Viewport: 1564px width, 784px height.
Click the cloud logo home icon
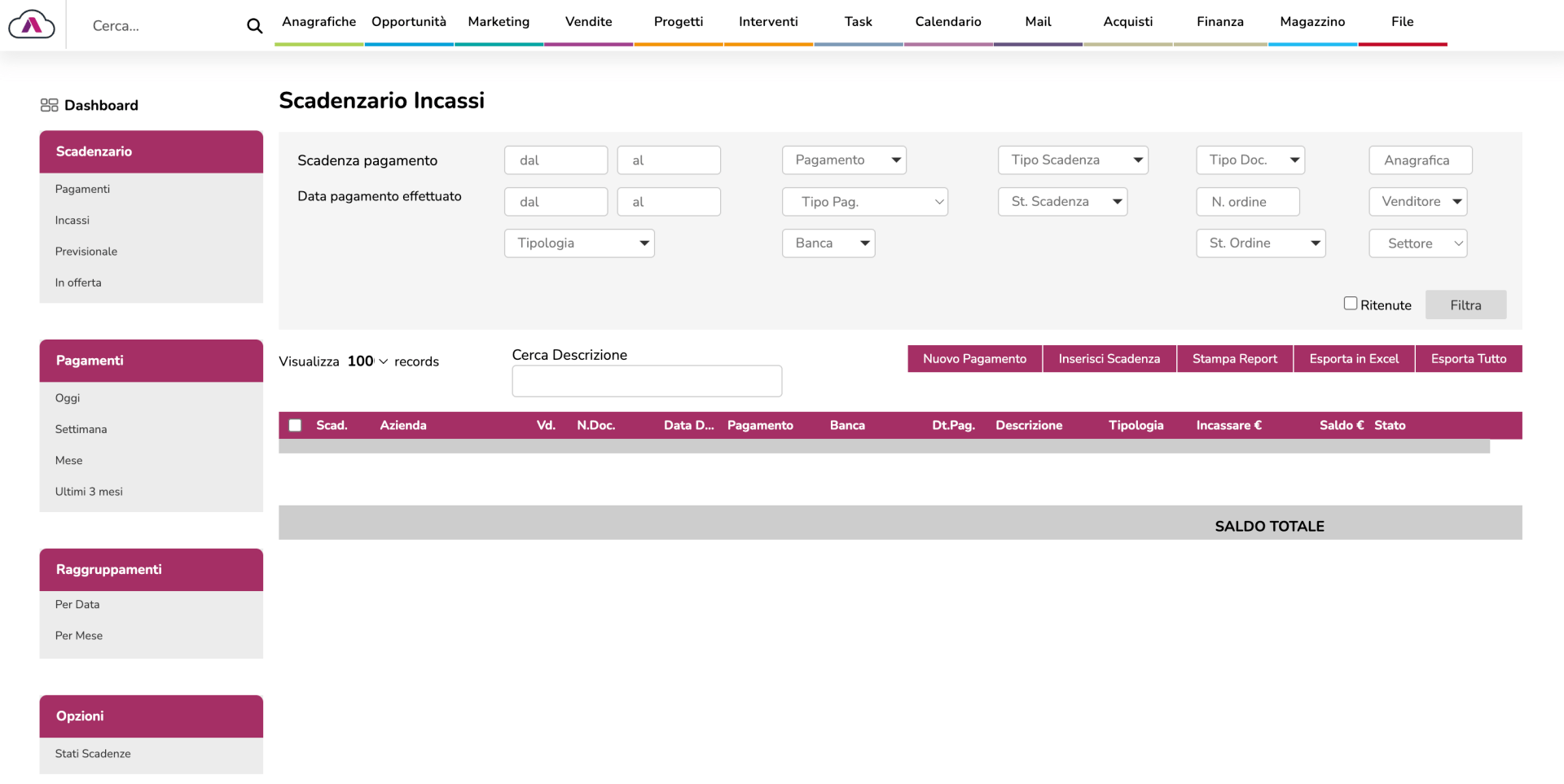(32, 25)
